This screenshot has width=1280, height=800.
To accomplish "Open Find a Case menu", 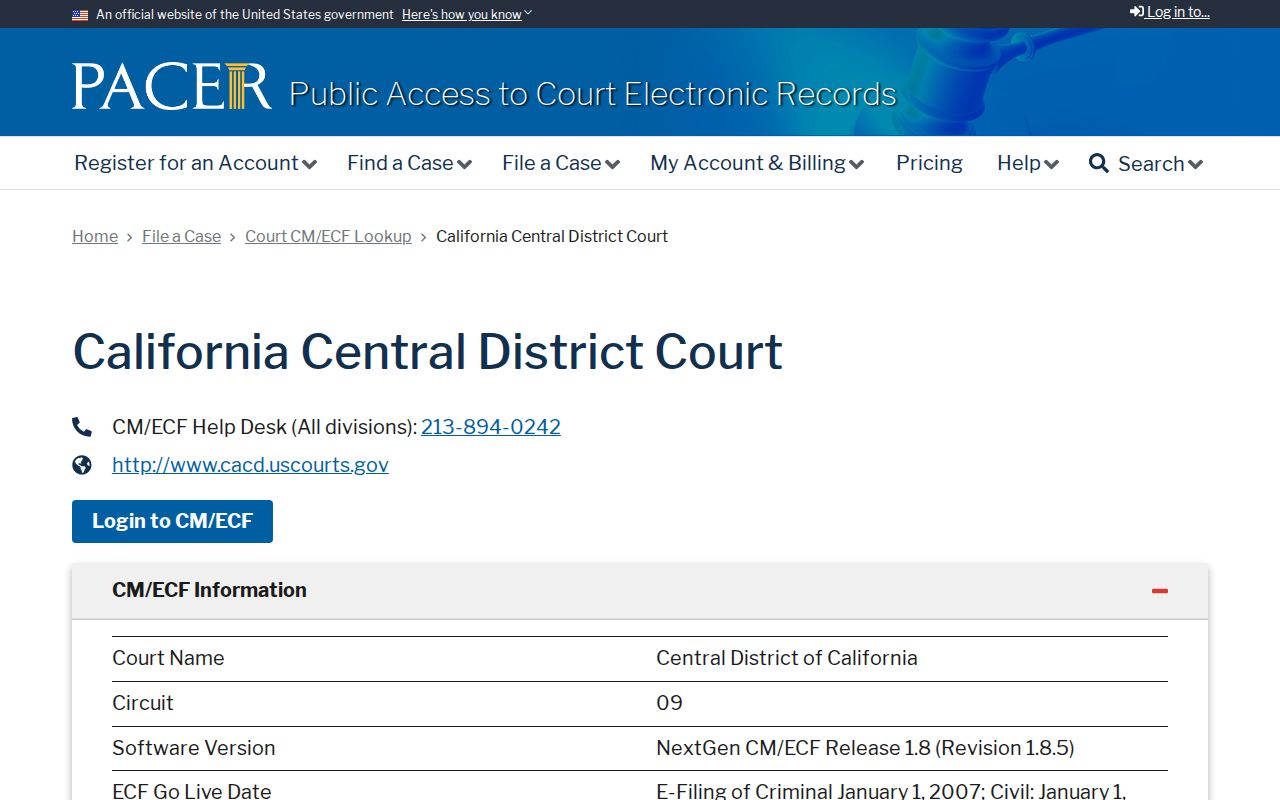I will tap(409, 163).
